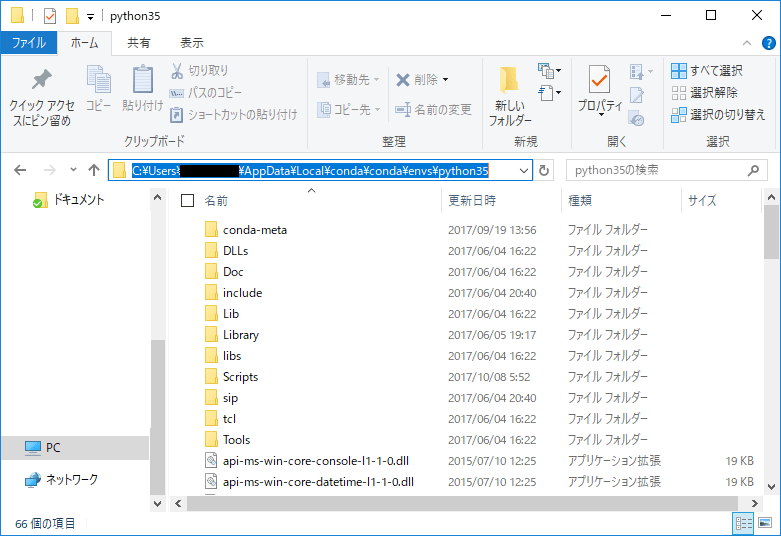The width and height of the screenshot is (781, 536).
Task: Click the Delete (削除) X icon
Action: pyautogui.click(x=402, y=80)
